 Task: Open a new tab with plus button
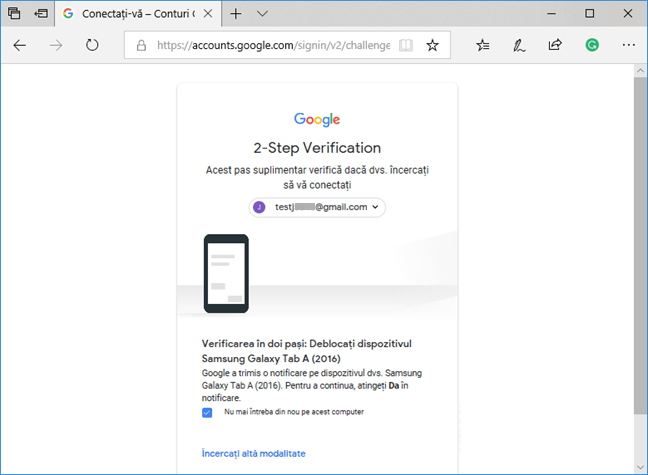coord(236,14)
